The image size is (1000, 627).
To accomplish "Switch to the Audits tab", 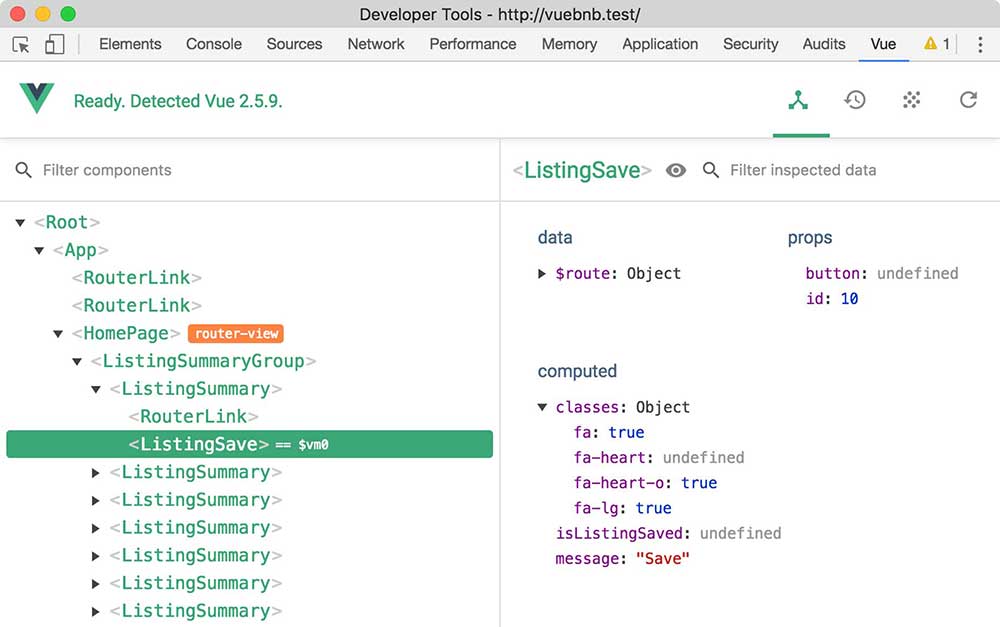I will pos(824,44).
